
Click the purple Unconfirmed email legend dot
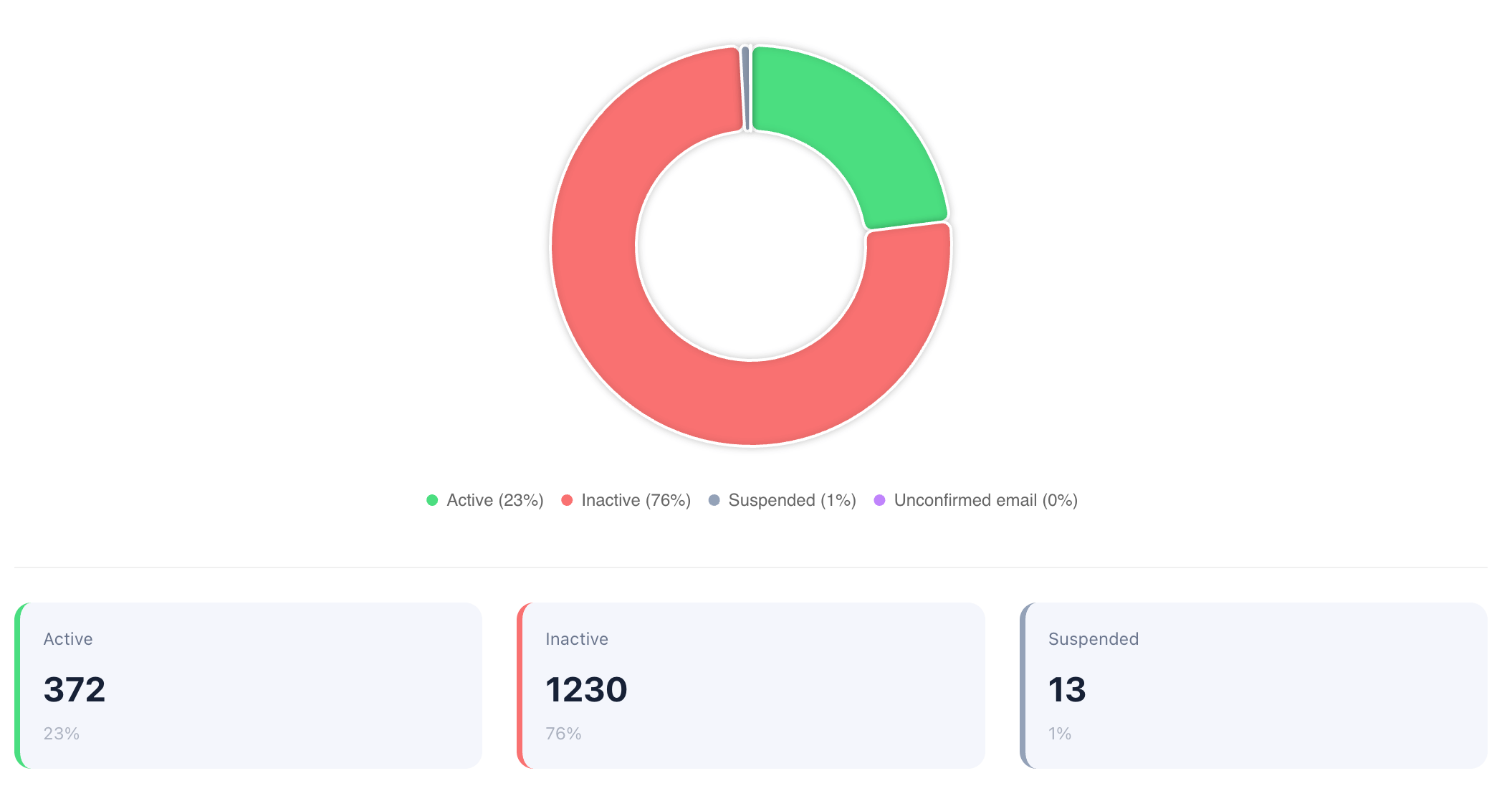[x=879, y=500]
